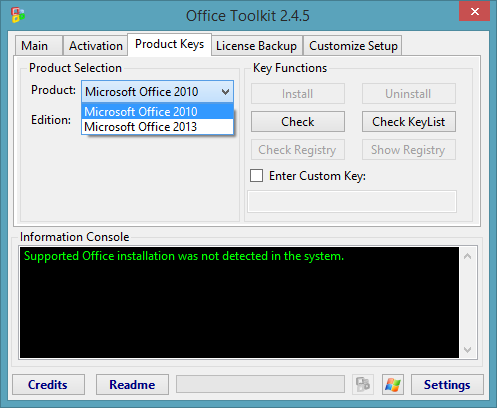Close the Office Toolkit window
The height and width of the screenshot is (408, 497).
tap(474, 12)
